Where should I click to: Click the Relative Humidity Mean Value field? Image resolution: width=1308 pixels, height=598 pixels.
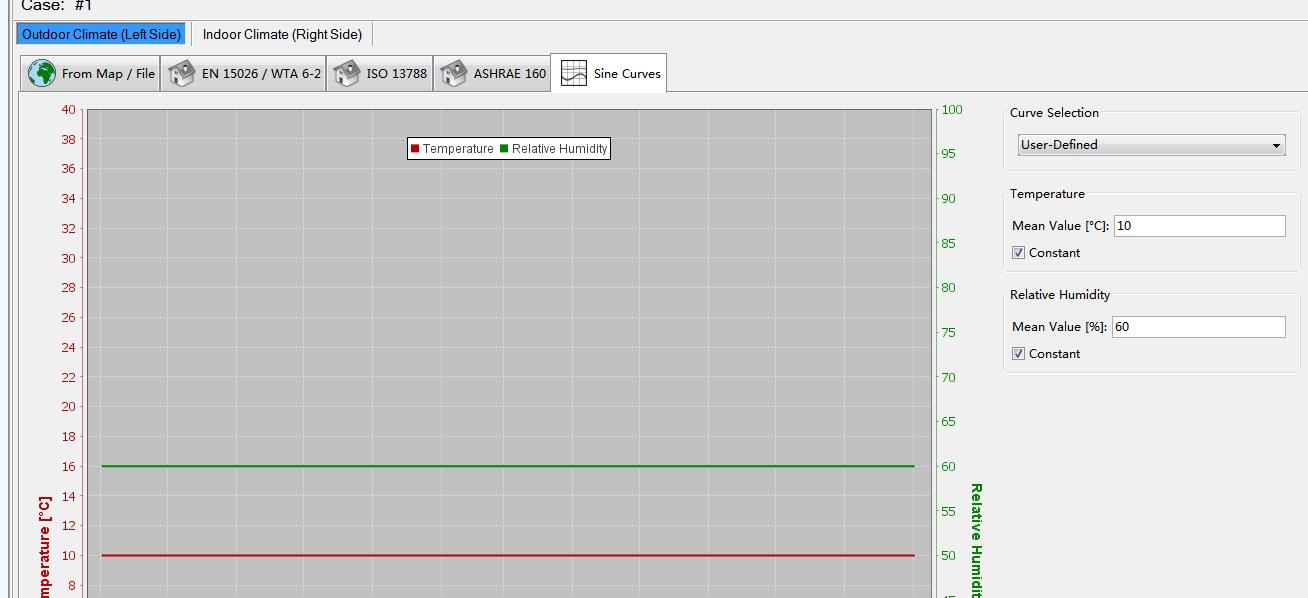(1199, 327)
